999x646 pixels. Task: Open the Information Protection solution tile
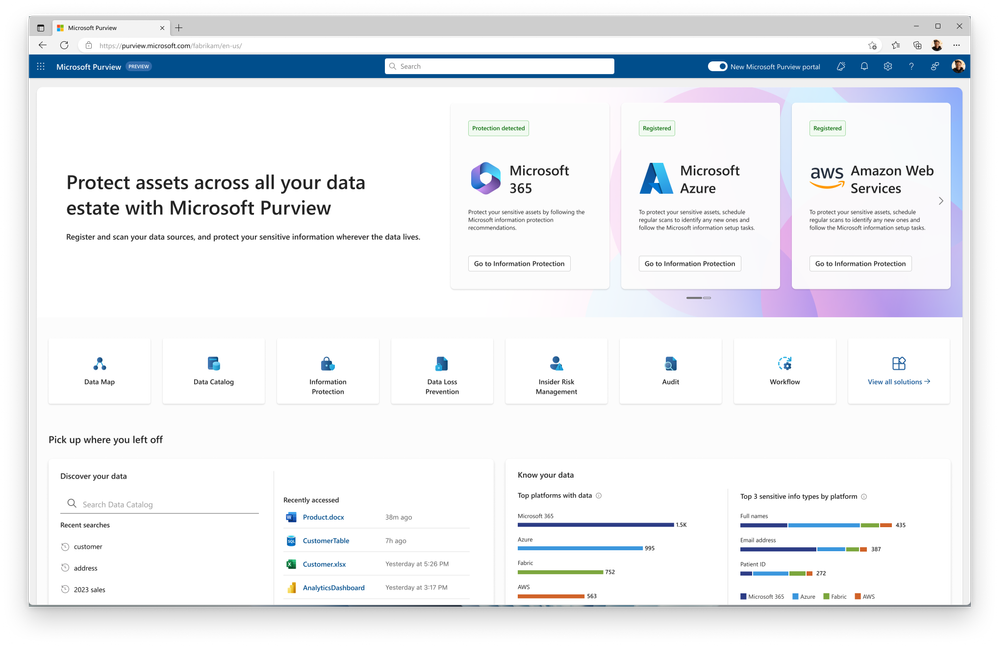click(x=327, y=371)
